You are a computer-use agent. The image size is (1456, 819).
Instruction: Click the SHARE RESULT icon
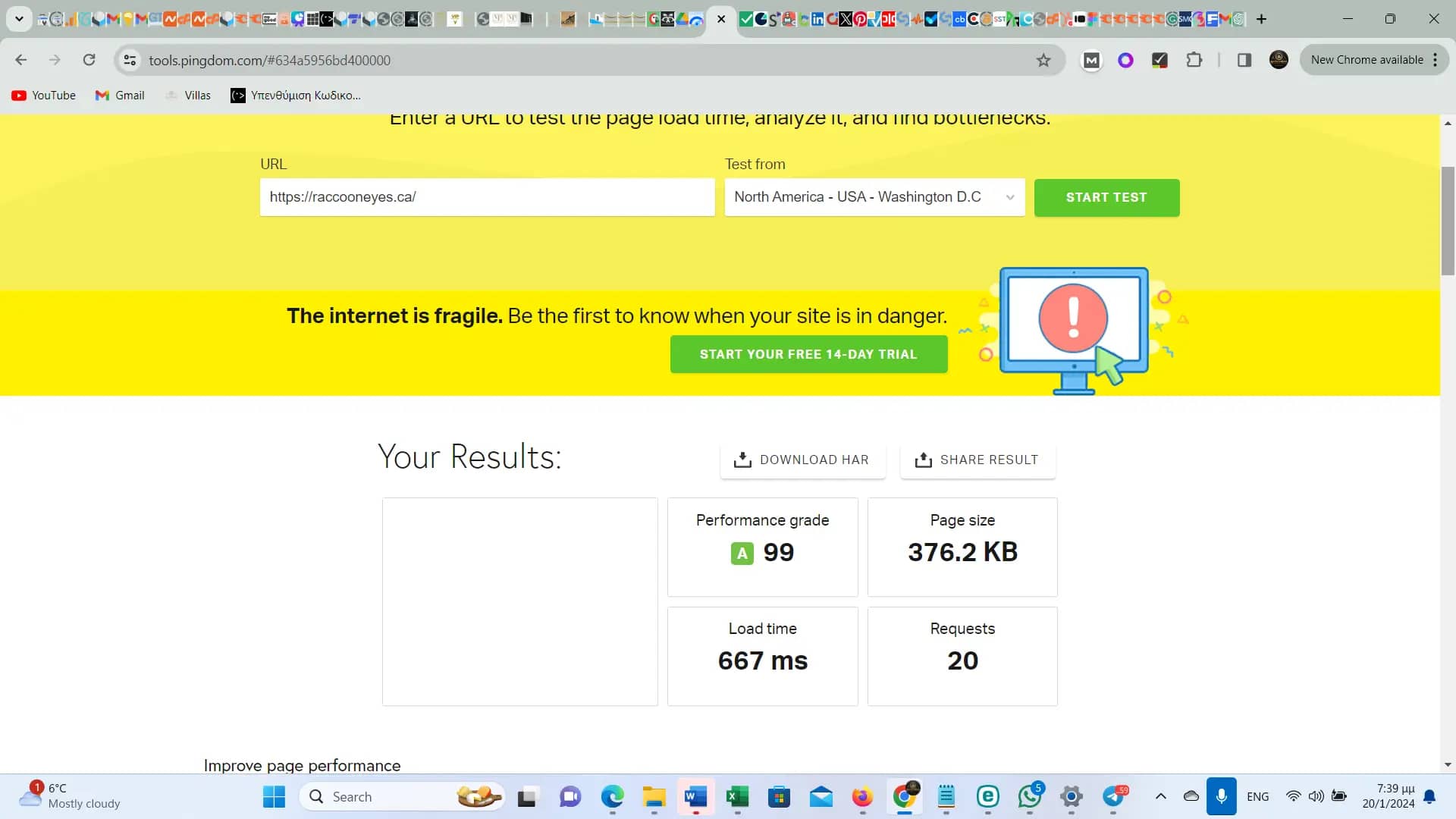click(x=923, y=460)
